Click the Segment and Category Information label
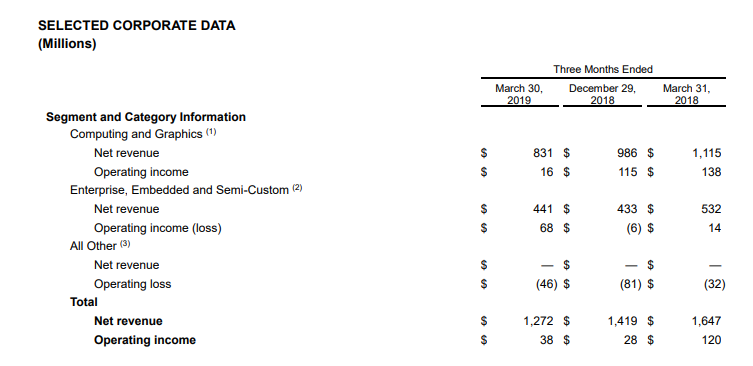 pyautogui.click(x=146, y=117)
